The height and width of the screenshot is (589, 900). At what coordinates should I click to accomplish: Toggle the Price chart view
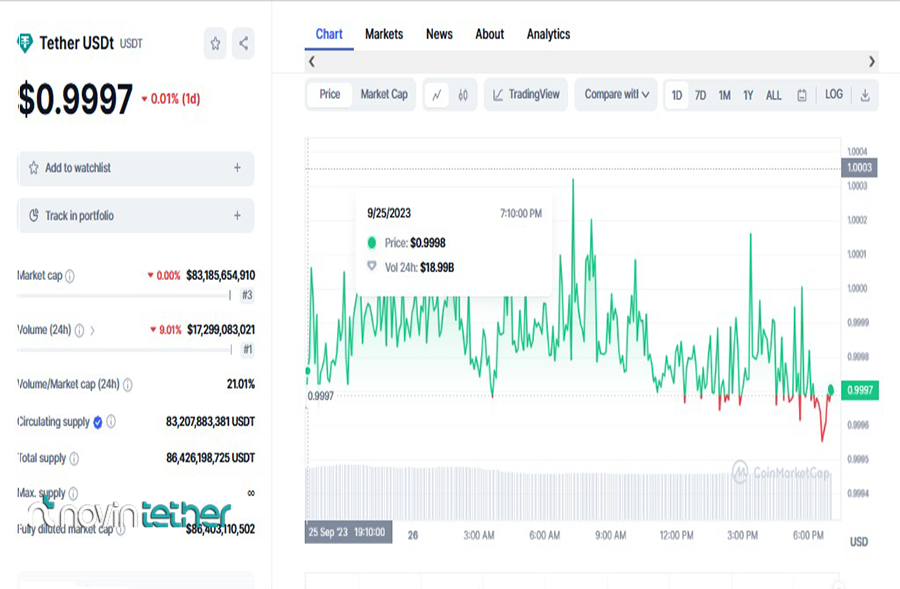pyautogui.click(x=329, y=95)
